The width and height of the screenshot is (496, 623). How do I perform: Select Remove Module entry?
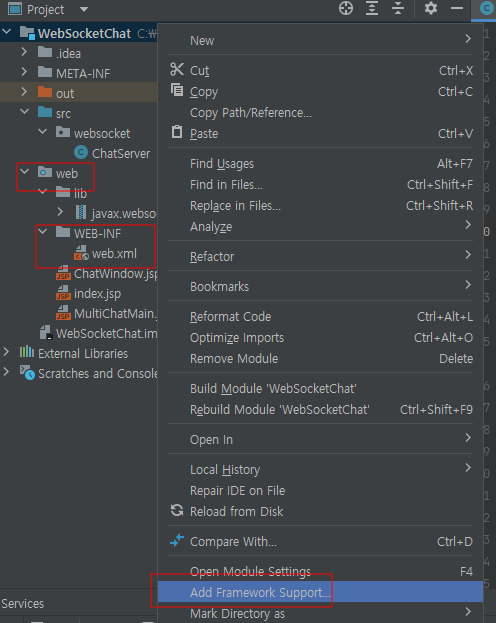[320, 359]
